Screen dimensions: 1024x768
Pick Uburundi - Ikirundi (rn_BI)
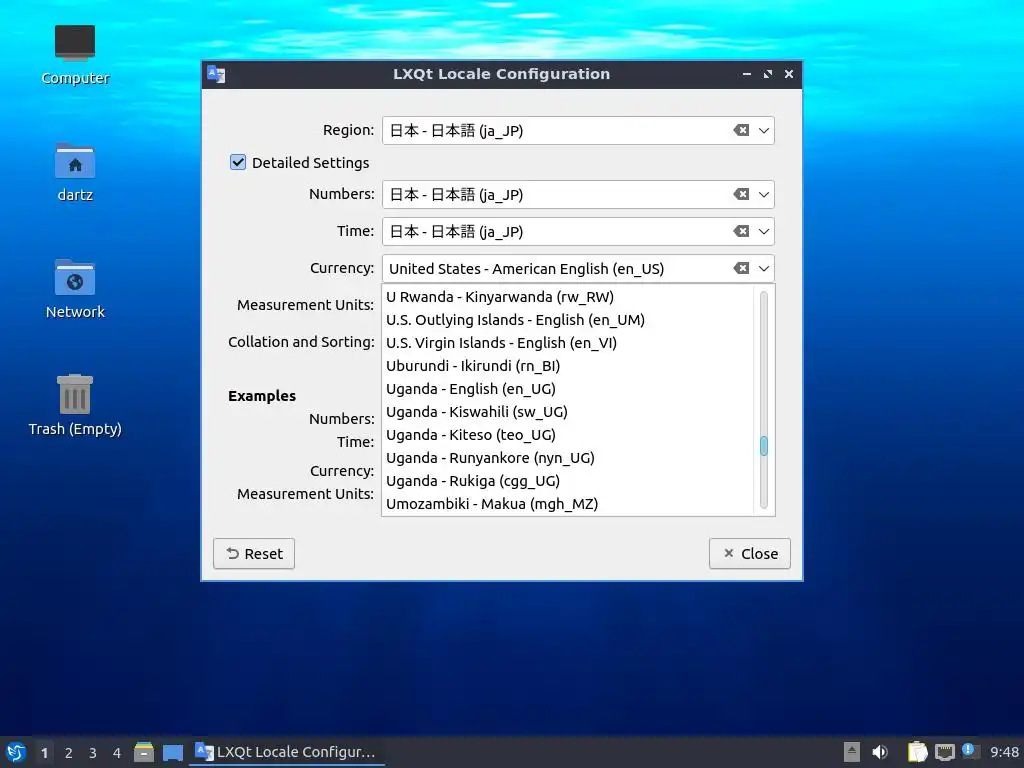click(x=568, y=366)
